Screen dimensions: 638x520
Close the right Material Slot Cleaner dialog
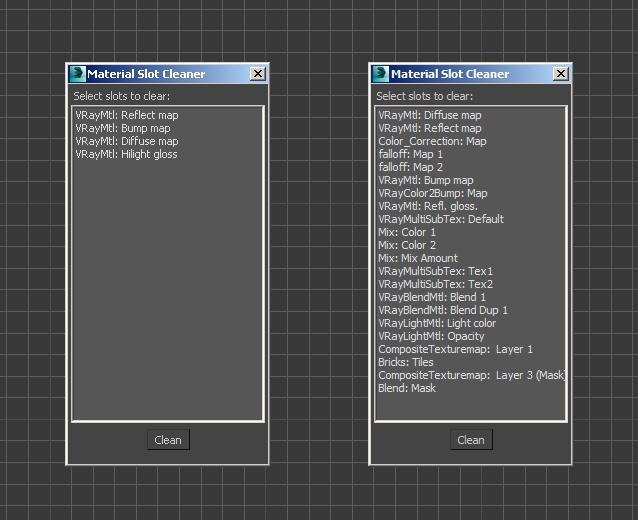coord(560,74)
